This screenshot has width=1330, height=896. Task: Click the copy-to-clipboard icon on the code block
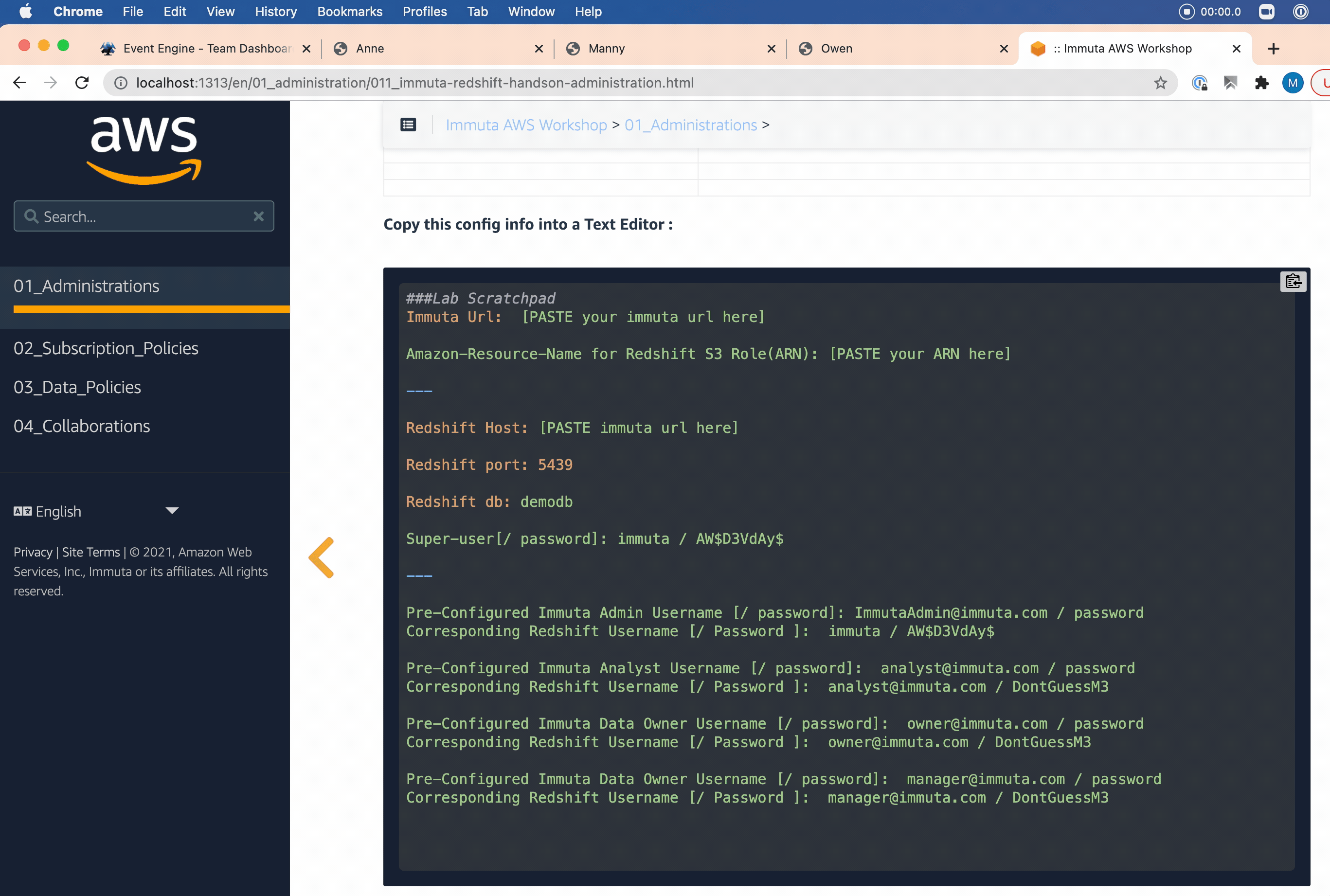pos(1293,281)
